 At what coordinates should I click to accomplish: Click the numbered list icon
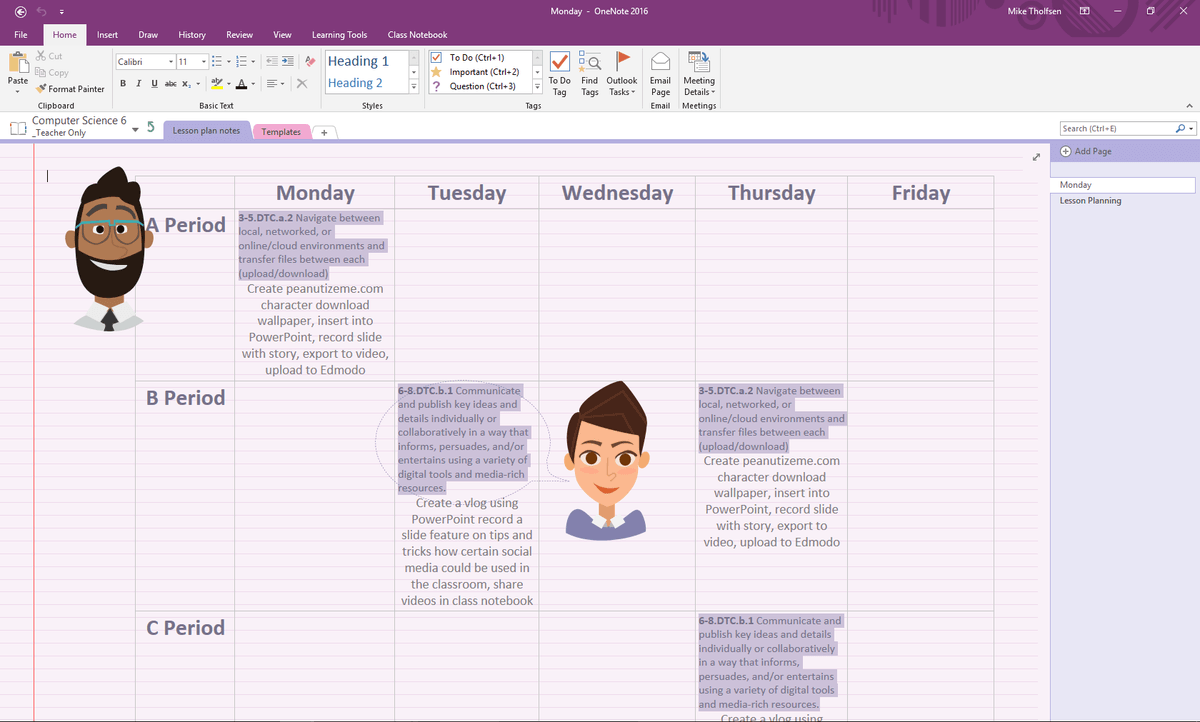[x=240, y=62]
